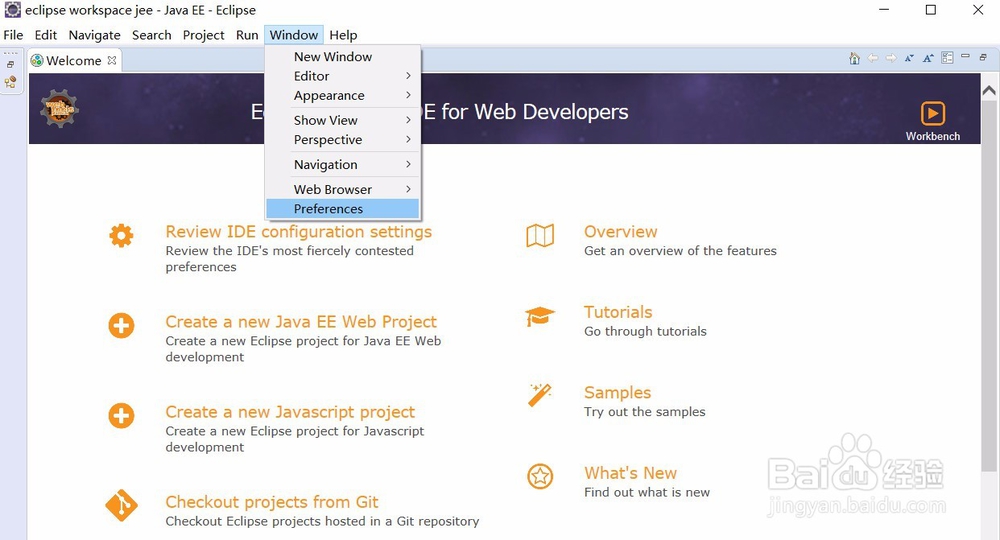This screenshot has width=1000, height=540.
Task: Maximize the Eclipse window
Action: coord(930,10)
